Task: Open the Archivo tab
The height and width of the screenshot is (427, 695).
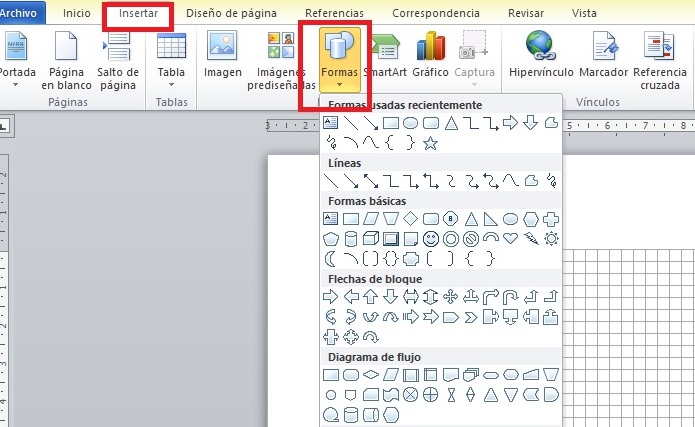Action: [20, 13]
